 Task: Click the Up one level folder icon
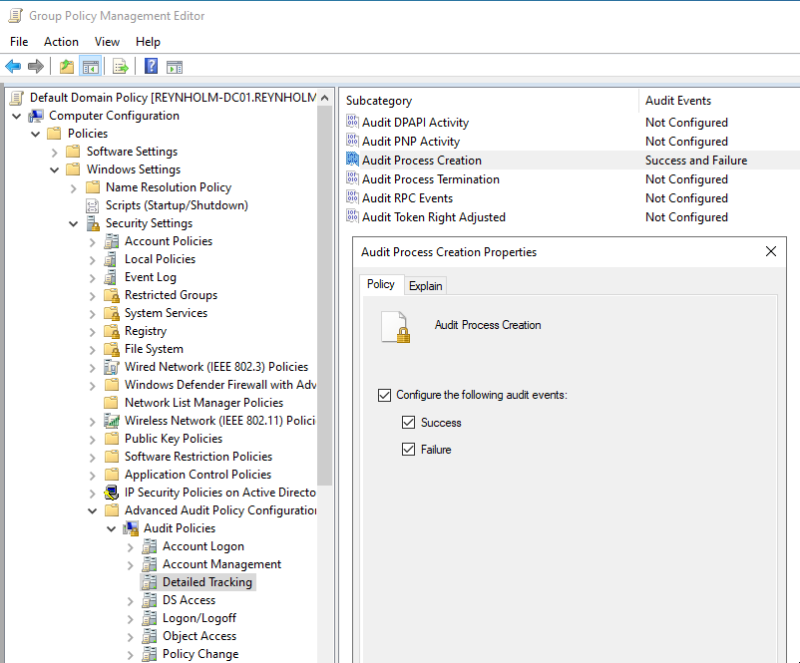66,67
